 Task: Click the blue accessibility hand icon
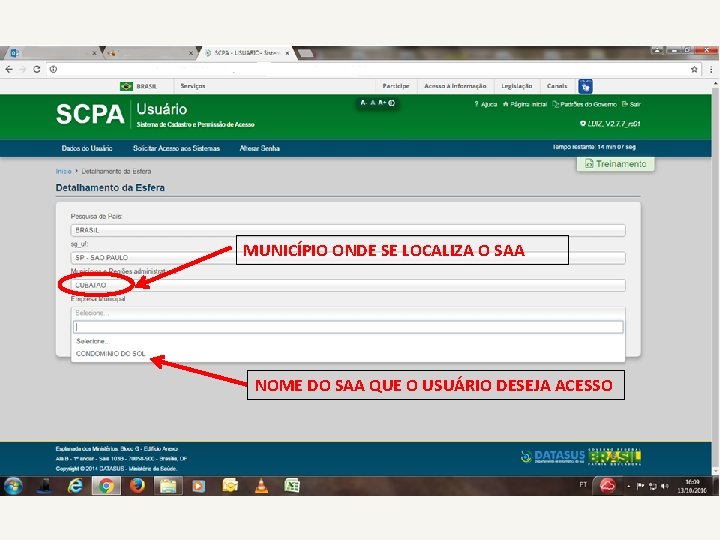click(585, 86)
